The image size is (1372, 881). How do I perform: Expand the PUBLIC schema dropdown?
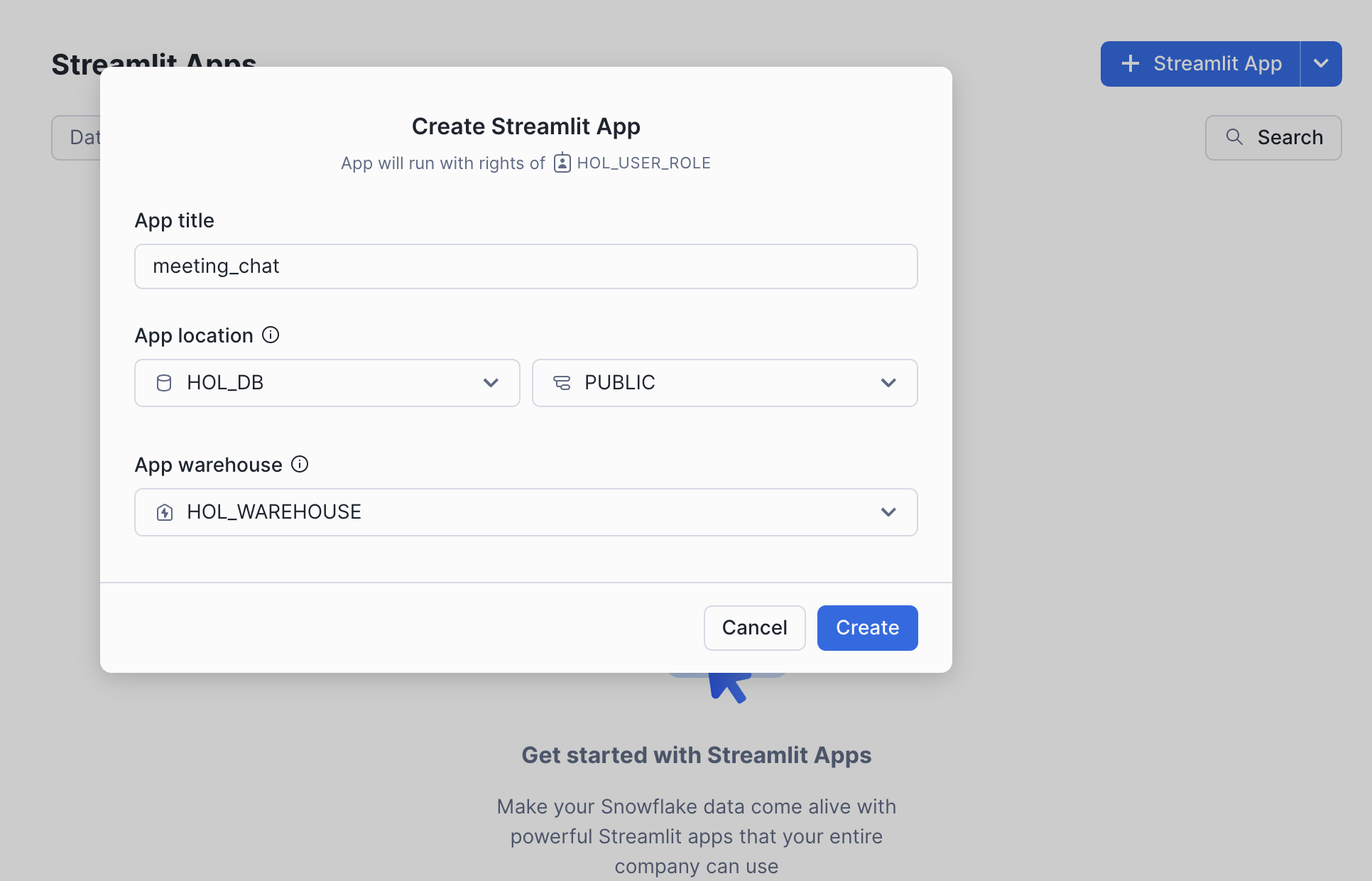click(724, 383)
